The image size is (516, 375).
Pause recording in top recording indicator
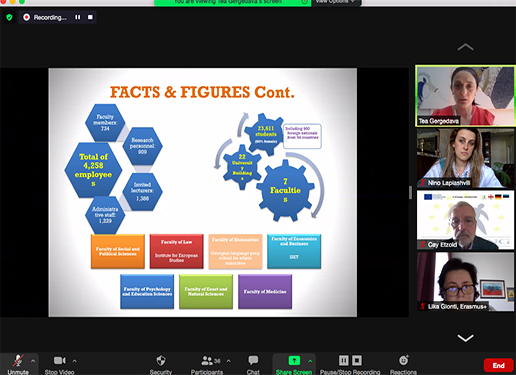click(78, 17)
